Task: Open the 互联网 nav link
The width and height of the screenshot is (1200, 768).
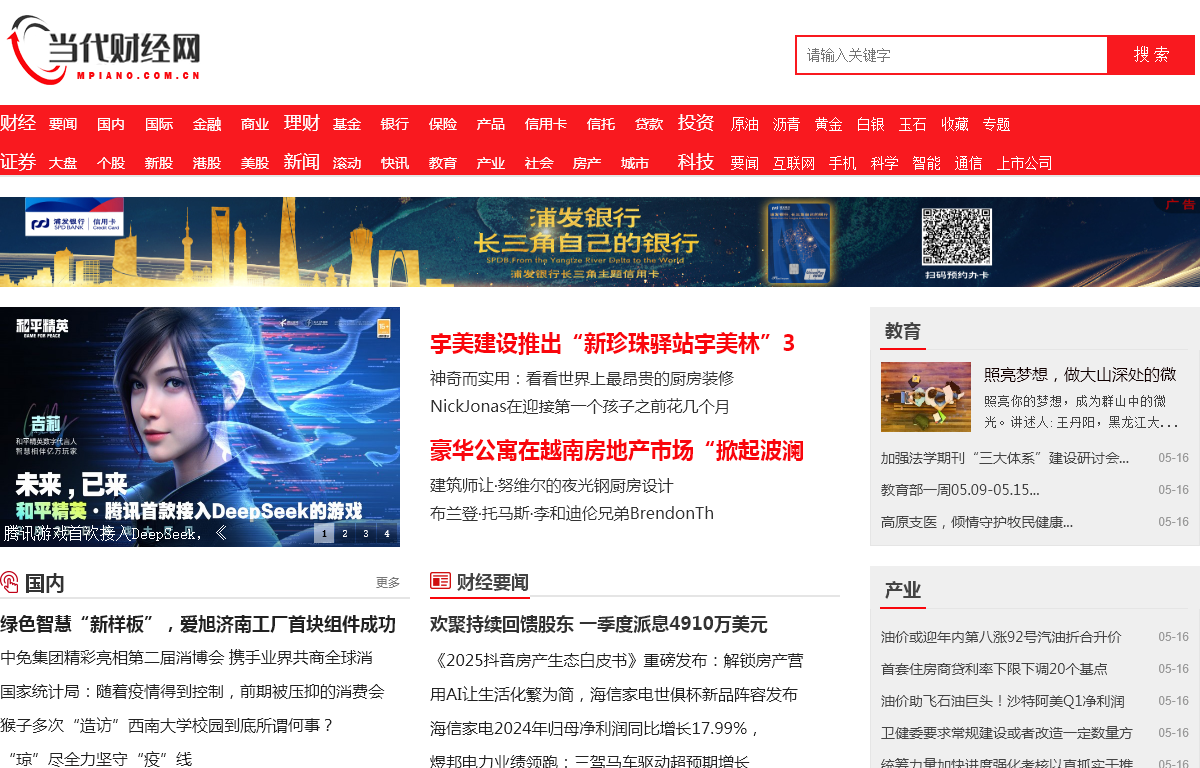Action: (x=794, y=163)
